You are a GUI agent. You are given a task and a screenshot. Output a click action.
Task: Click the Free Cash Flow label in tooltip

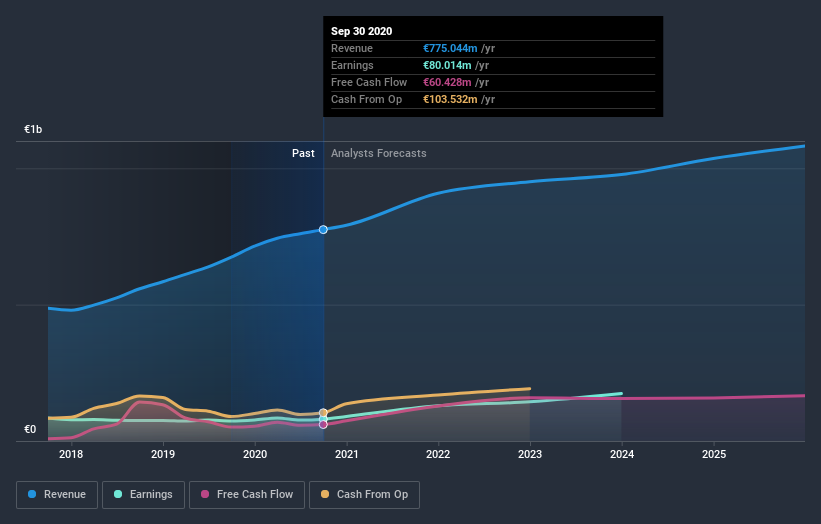click(369, 82)
